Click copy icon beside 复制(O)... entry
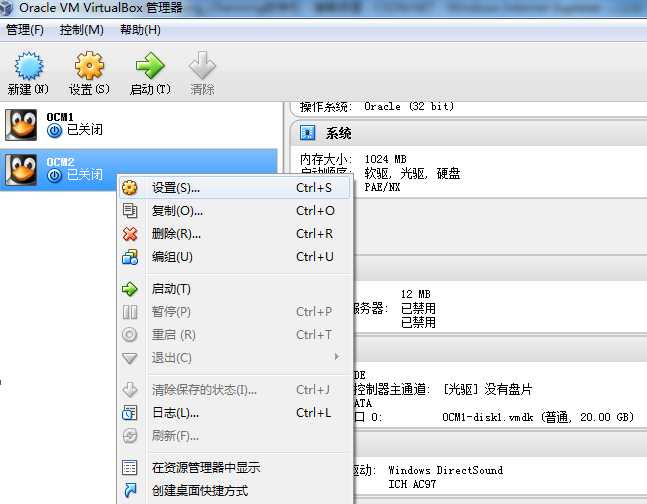 pyautogui.click(x=130, y=211)
